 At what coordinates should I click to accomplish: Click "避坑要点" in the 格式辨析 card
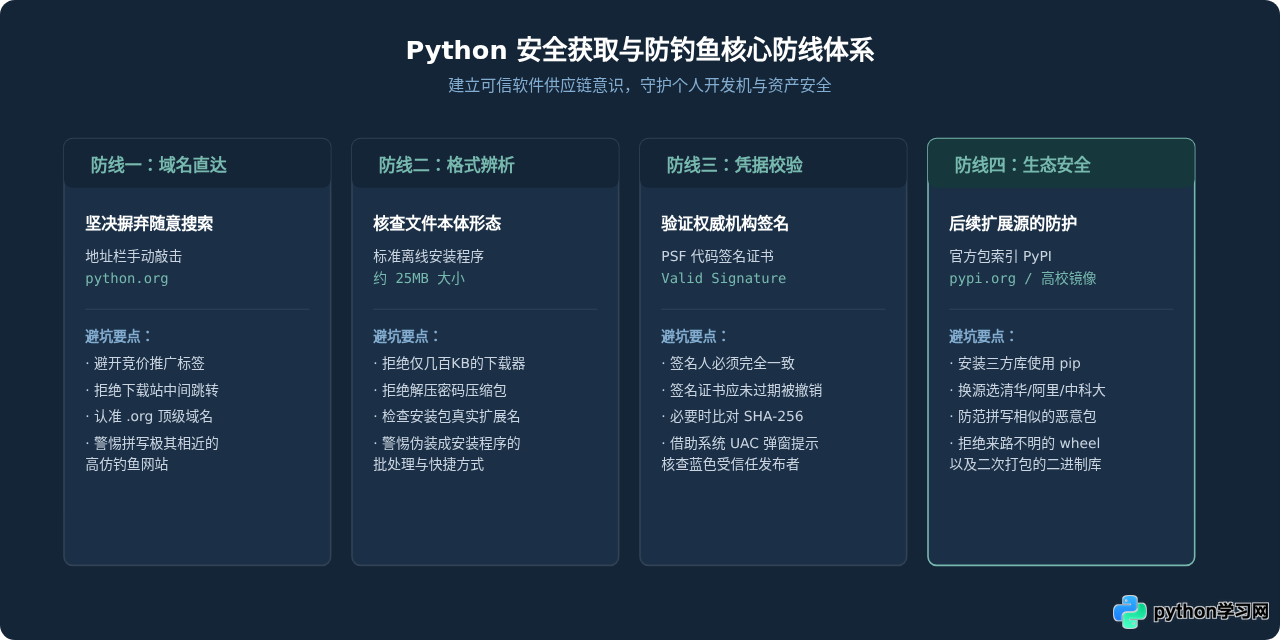tap(407, 336)
